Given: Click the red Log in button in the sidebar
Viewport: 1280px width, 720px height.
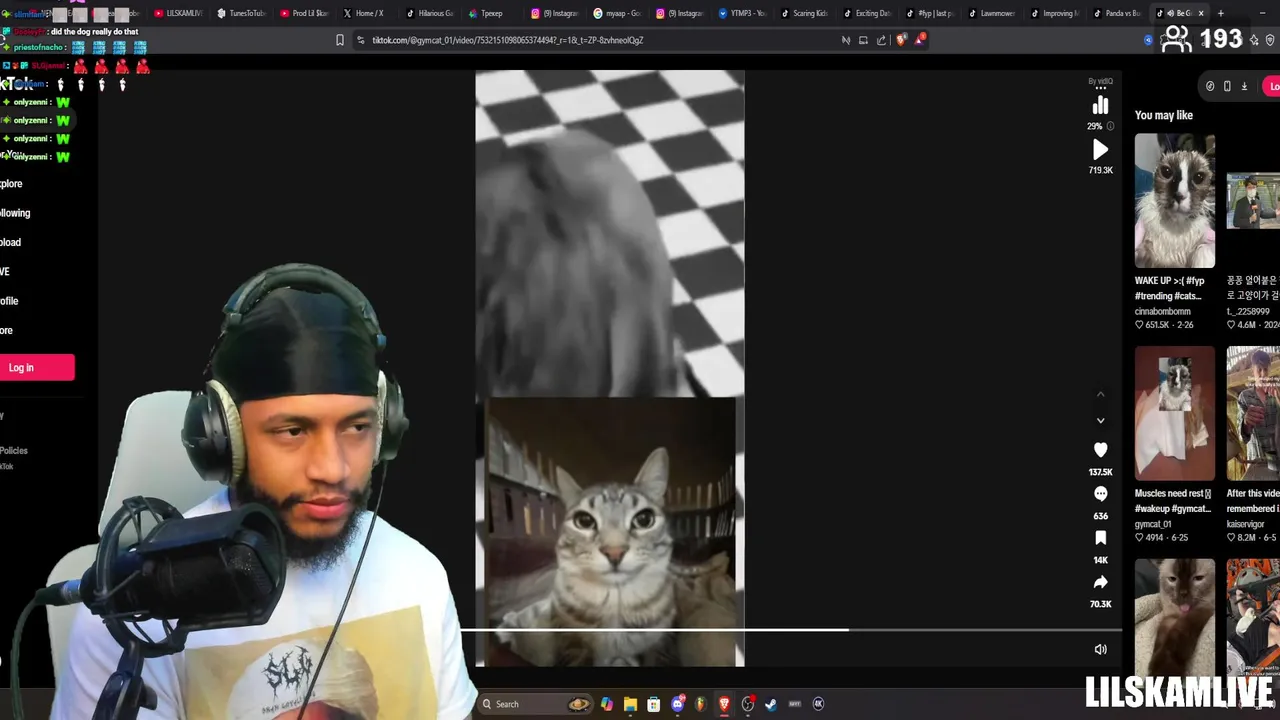Looking at the screenshot, I should pos(35,367).
